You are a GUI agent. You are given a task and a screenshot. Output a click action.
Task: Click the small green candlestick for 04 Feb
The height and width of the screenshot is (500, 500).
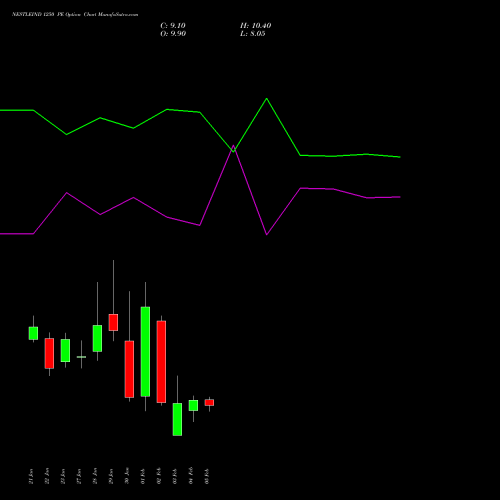click(193, 405)
